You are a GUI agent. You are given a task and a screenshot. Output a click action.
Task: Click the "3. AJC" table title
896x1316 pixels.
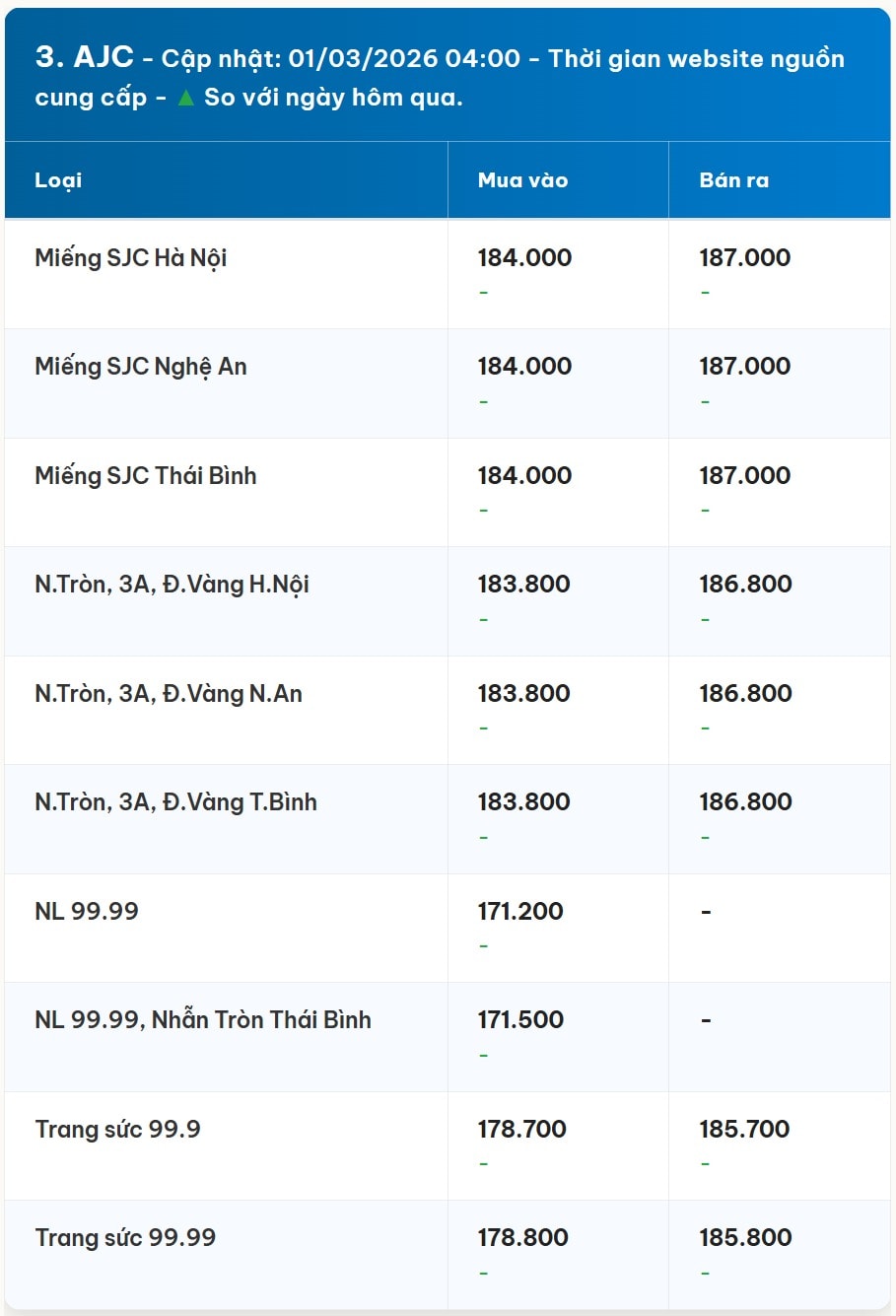click(x=85, y=57)
